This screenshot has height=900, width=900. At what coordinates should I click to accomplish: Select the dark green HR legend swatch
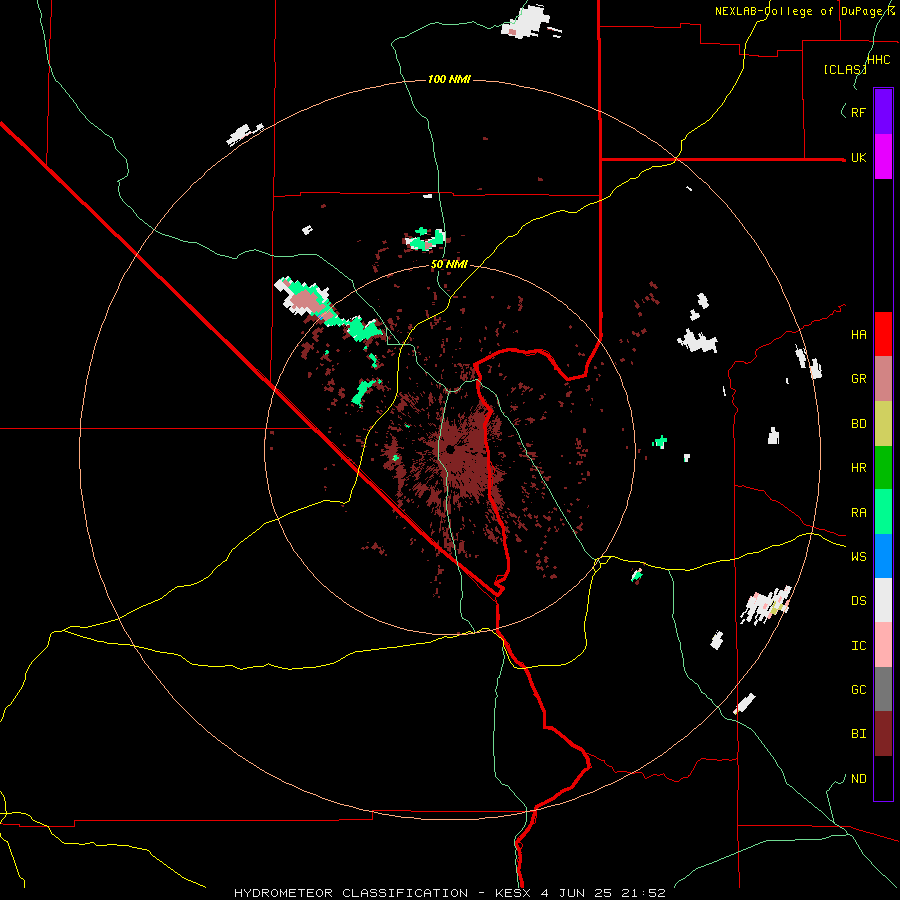point(883,468)
